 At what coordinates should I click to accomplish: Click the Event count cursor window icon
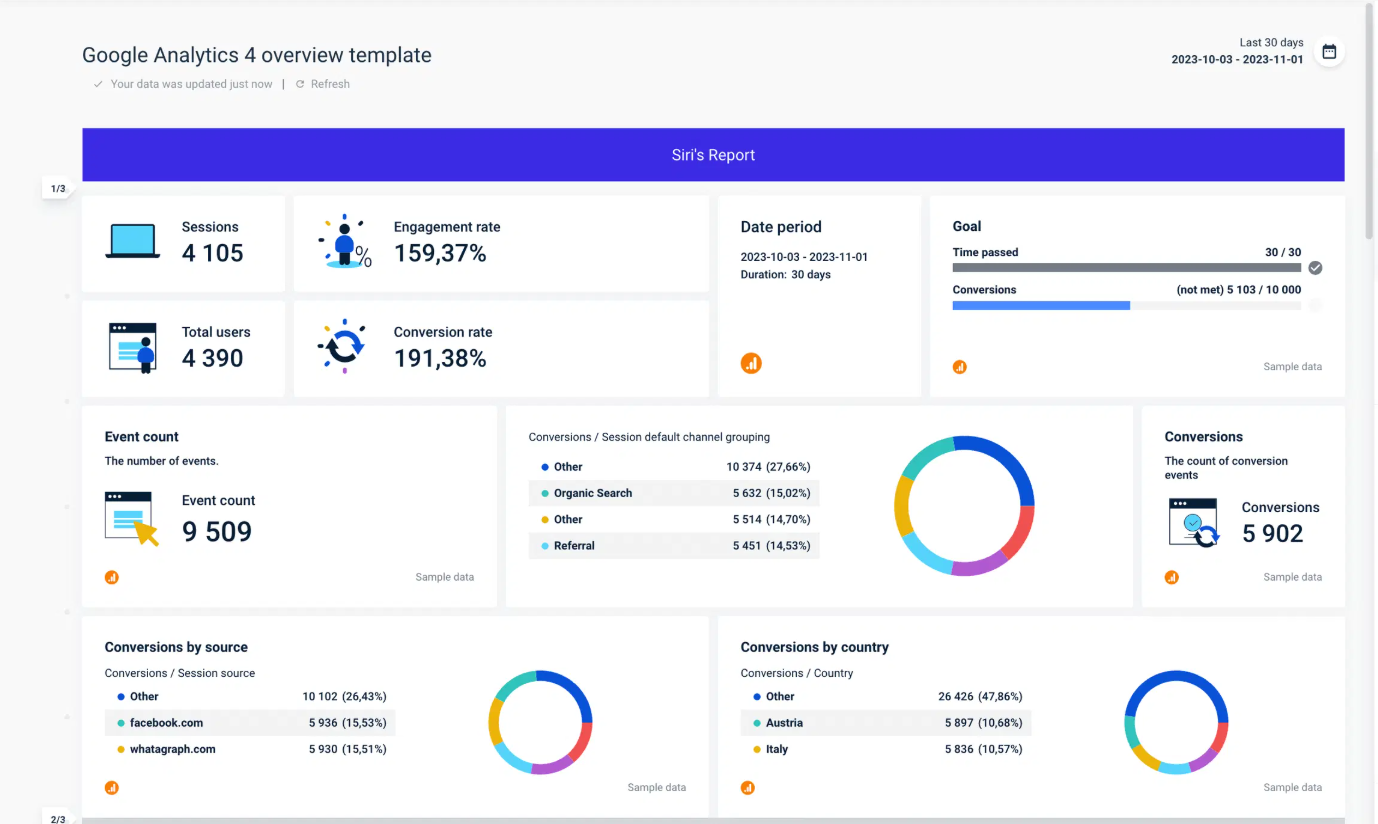132,518
